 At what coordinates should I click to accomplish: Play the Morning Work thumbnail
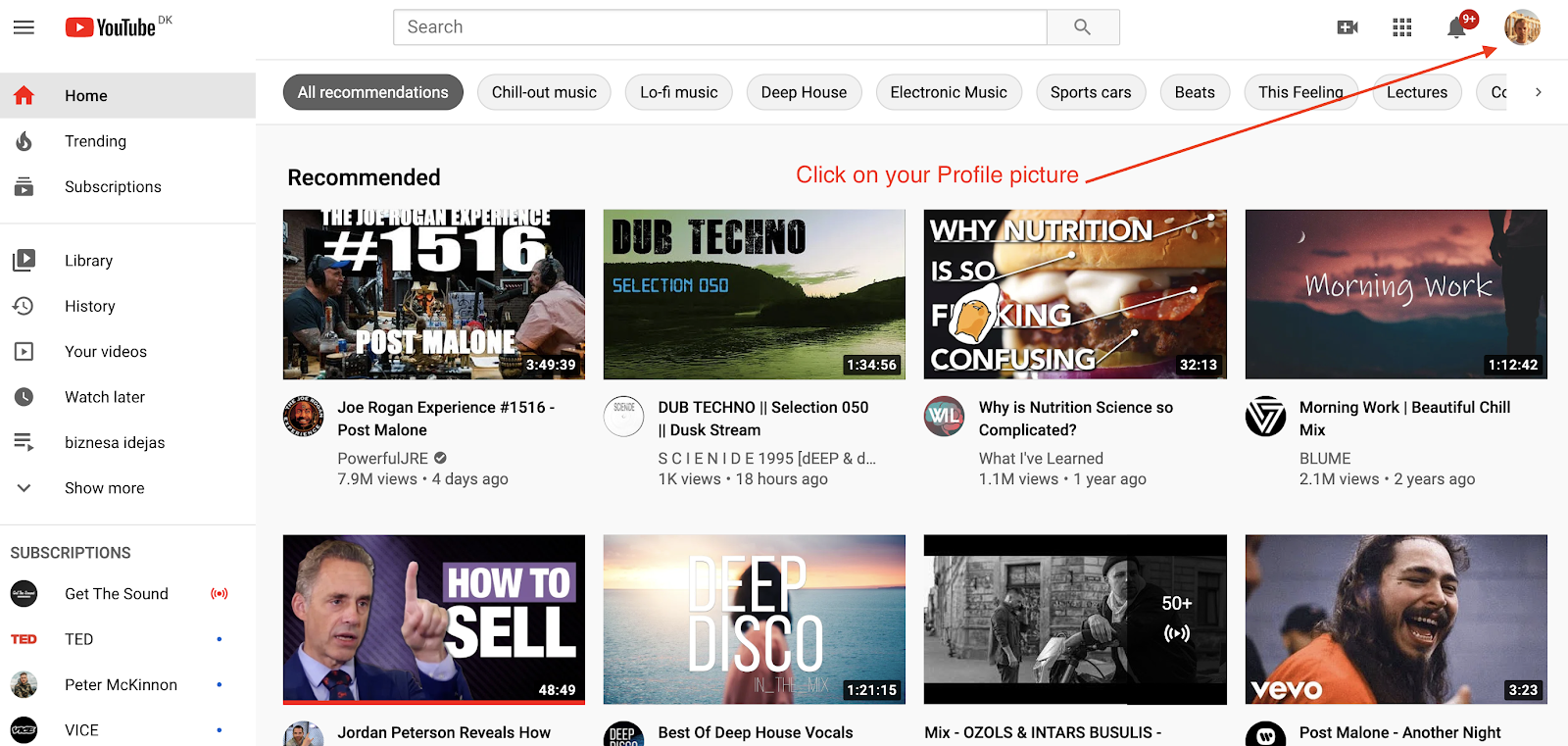1396,294
